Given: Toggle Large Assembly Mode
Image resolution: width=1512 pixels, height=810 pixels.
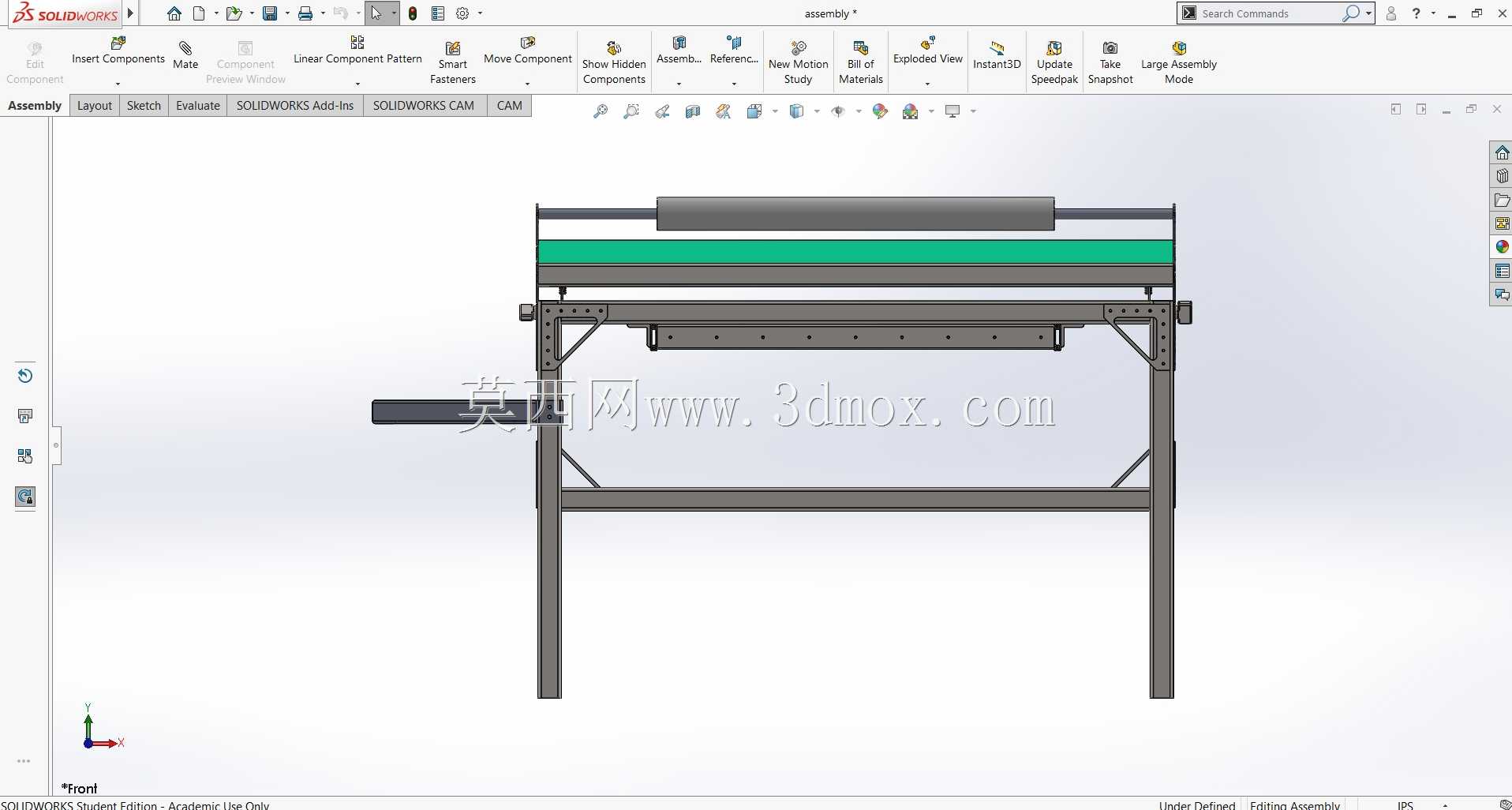Looking at the screenshot, I should click(1179, 62).
